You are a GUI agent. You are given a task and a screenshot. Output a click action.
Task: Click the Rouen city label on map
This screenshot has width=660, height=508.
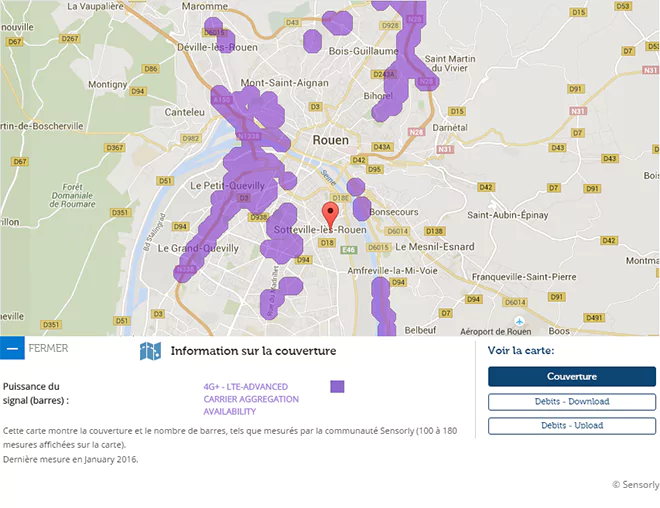(x=330, y=140)
